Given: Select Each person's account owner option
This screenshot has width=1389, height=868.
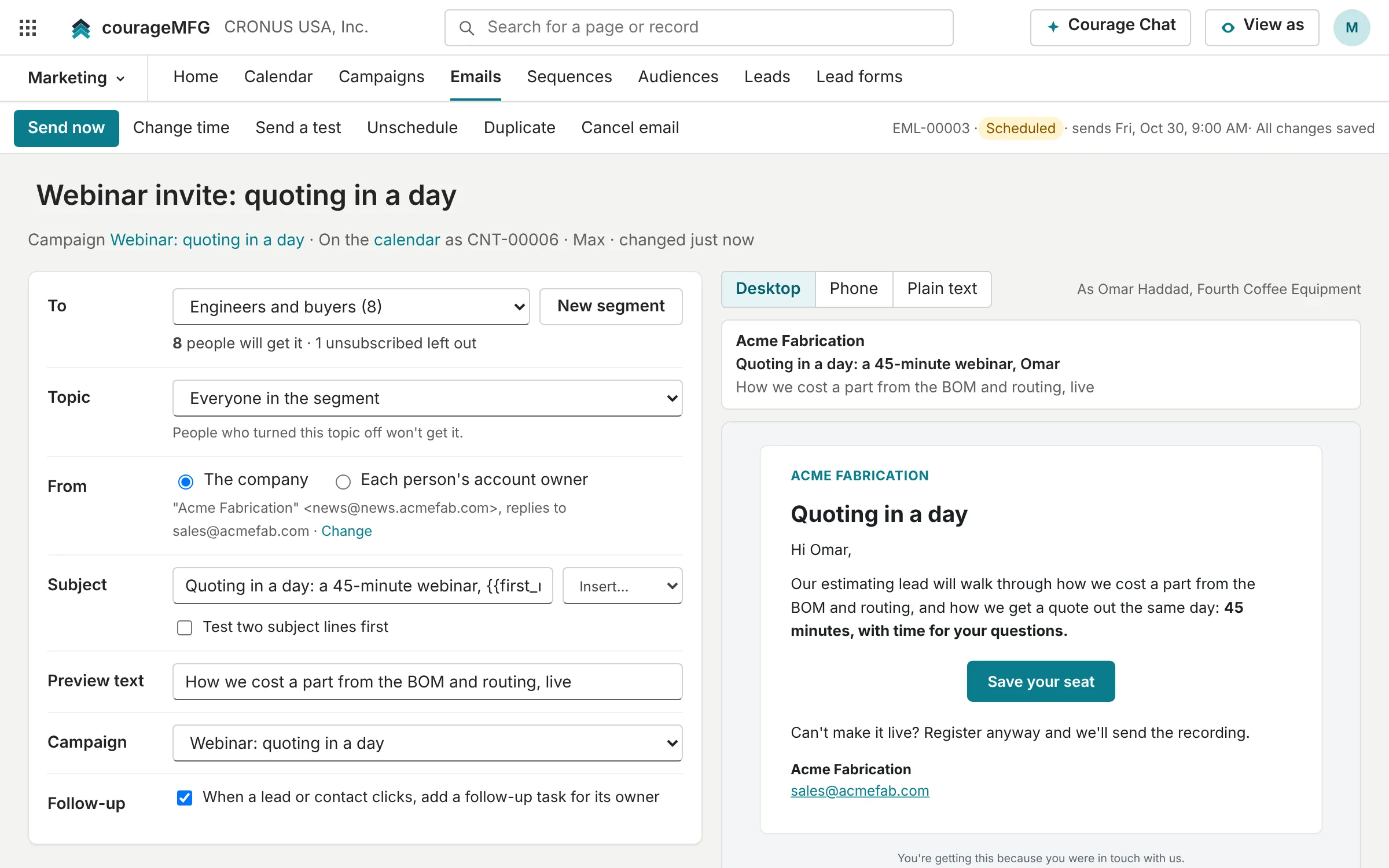Looking at the screenshot, I should coord(343,481).
